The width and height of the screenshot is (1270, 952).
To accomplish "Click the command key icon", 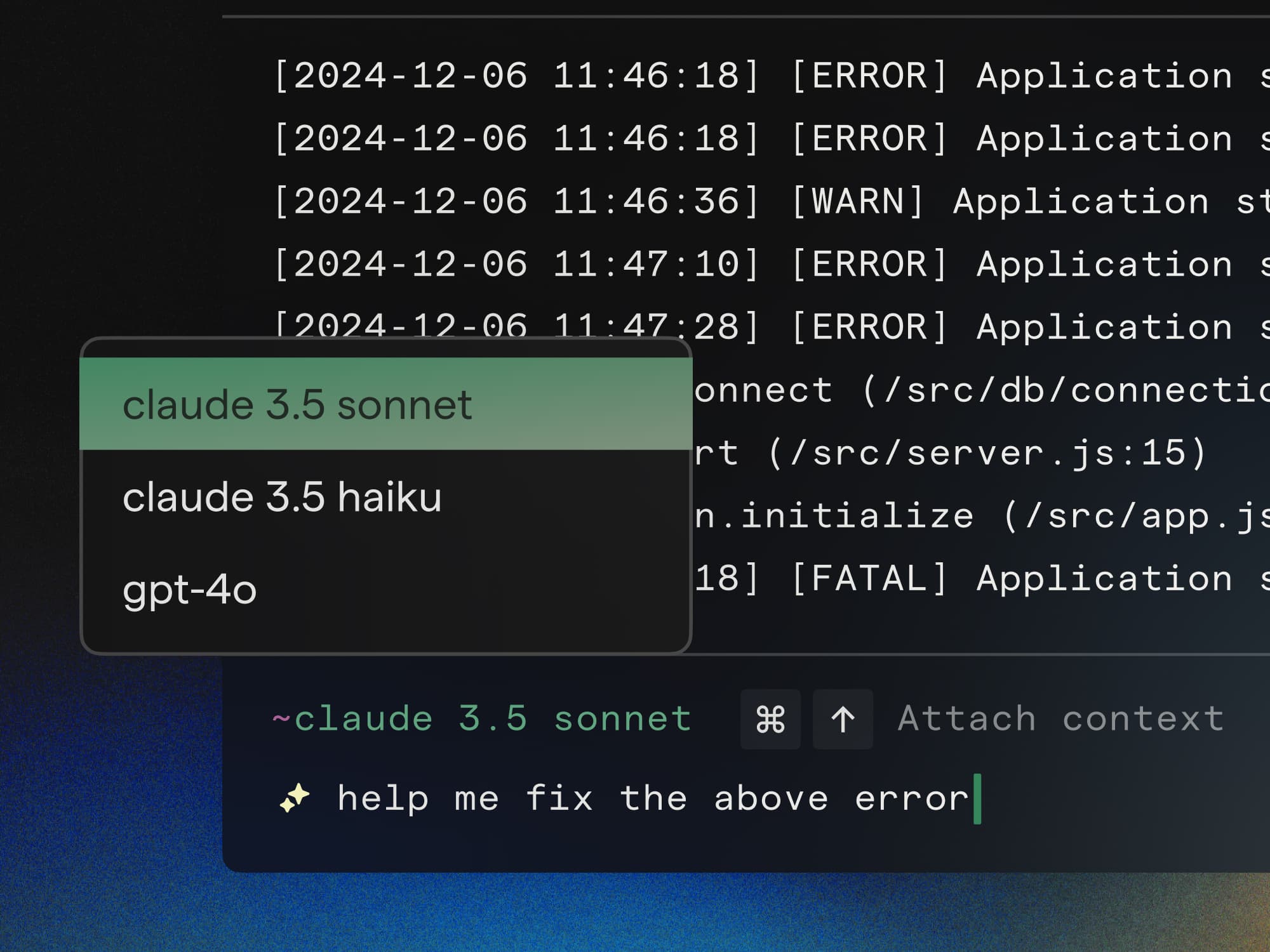I will [770, 720].
